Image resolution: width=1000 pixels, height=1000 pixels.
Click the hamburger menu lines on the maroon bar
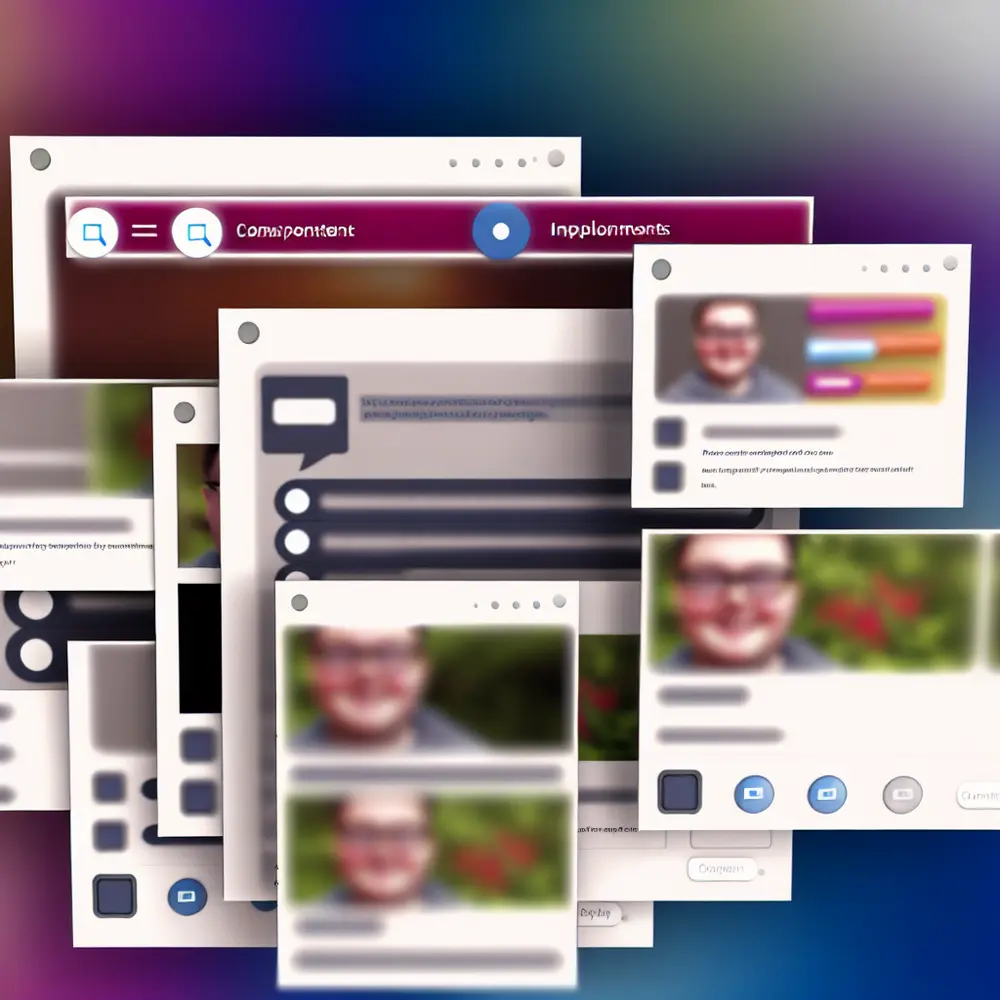coord(145,230)
